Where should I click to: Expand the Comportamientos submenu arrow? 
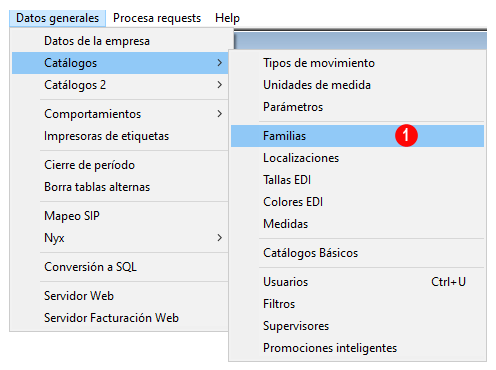click(219, 114)
